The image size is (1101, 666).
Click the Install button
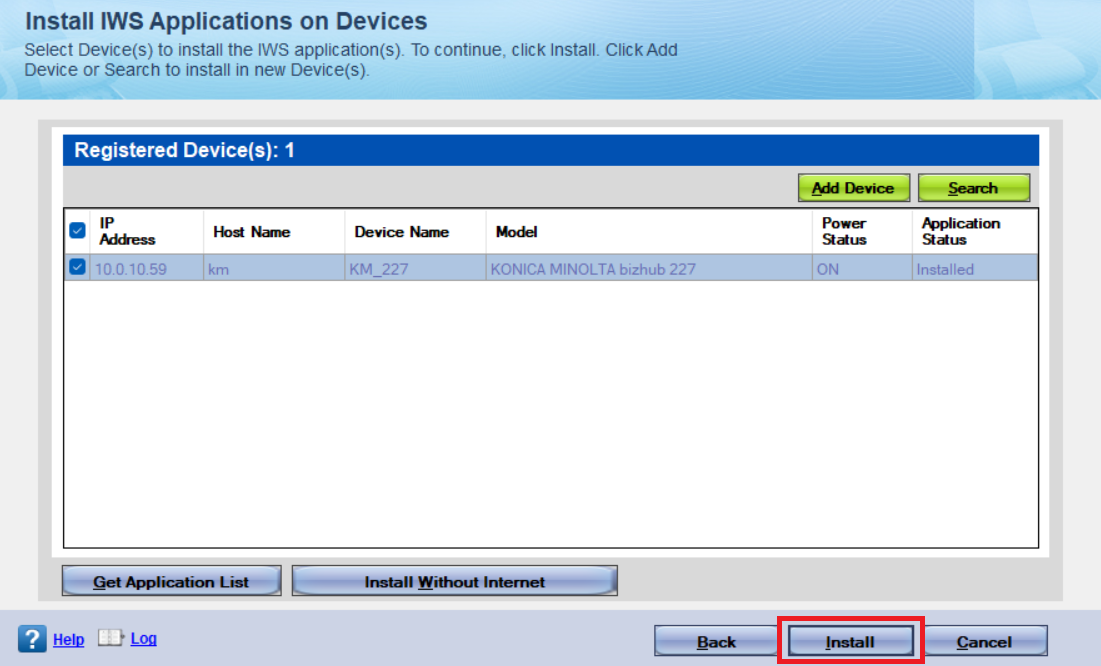(x=850, y=642)
